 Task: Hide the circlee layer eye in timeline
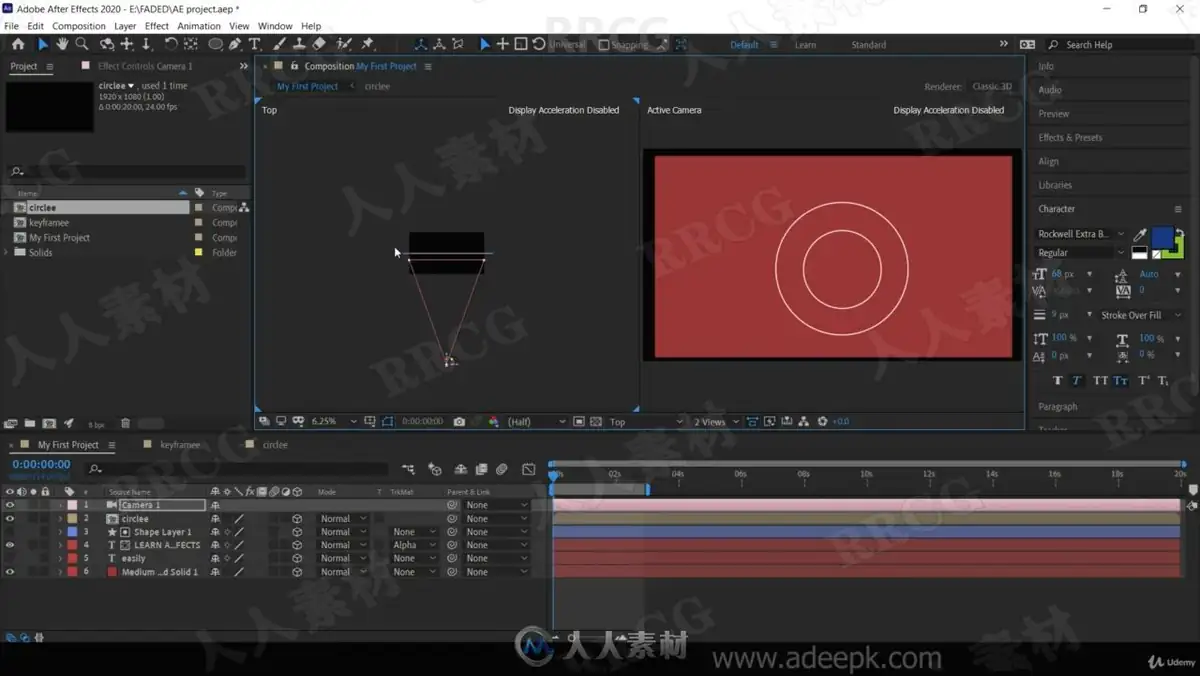coord(10,519)
